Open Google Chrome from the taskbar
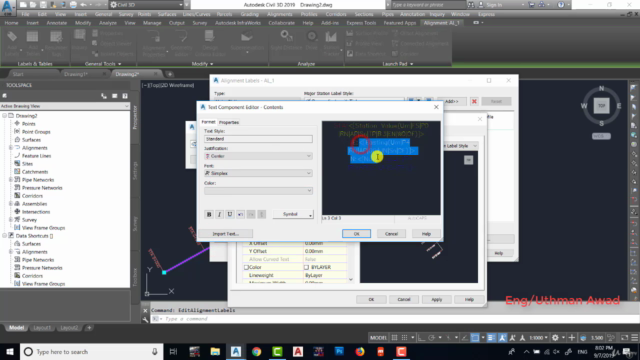Viewport: 640px width, 360px height. [256, 351]
